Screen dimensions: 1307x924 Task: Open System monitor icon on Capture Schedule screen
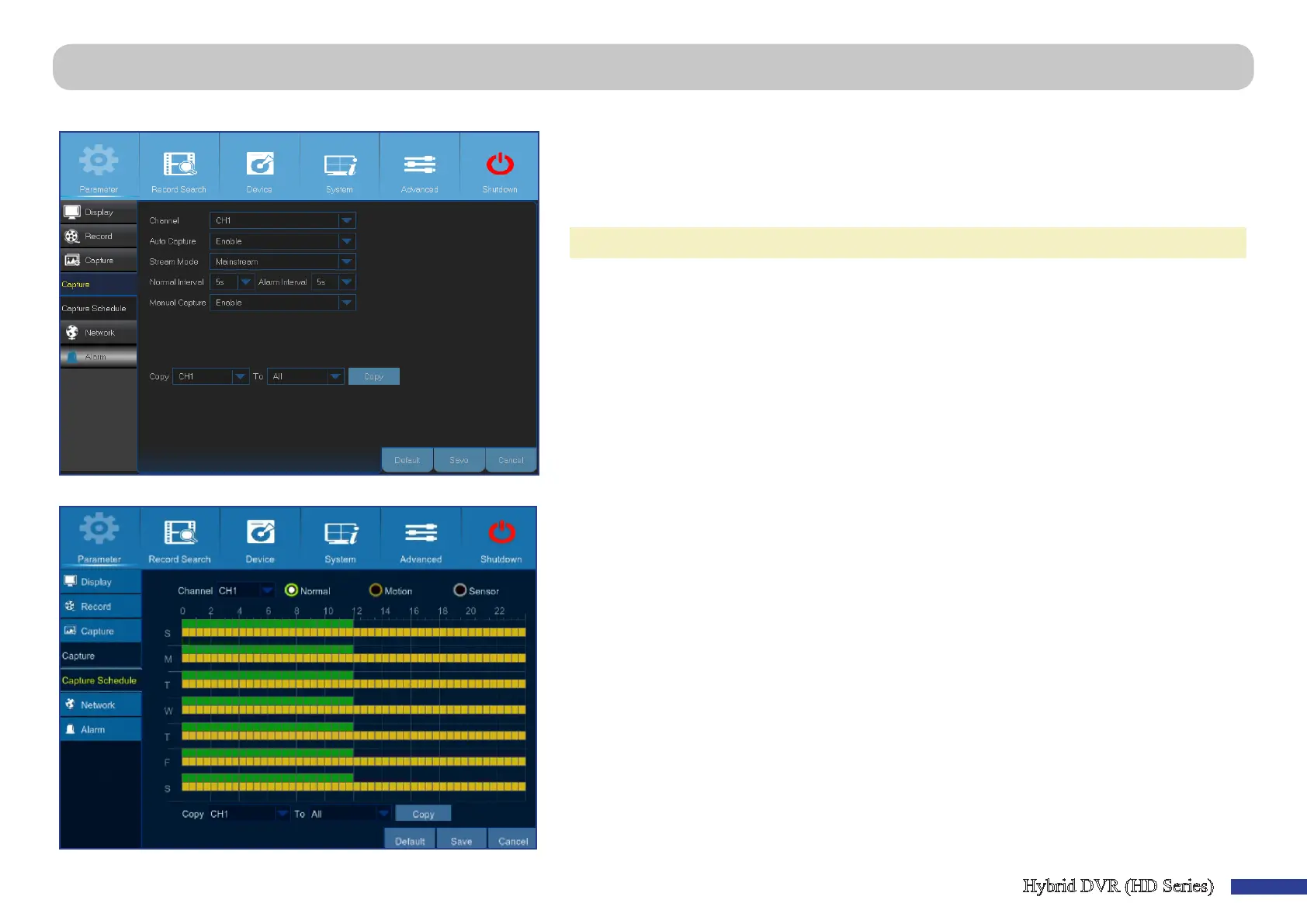341,534
